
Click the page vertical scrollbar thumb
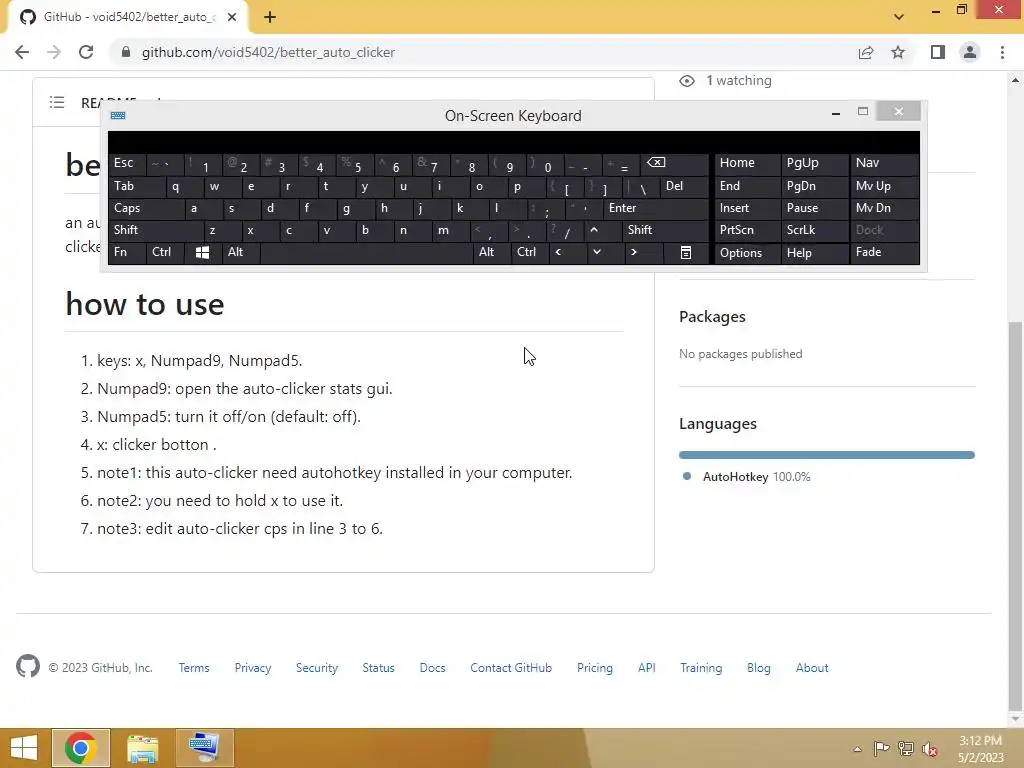[x=1014, y=515]
